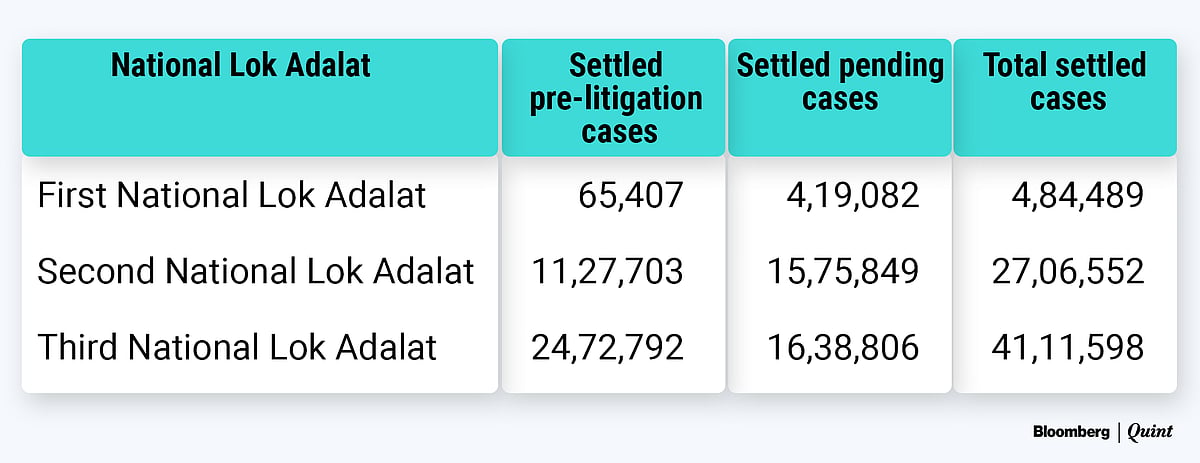
Task: Click the Settled pre-litigation cases header
Action: click(x=615, y=98)
